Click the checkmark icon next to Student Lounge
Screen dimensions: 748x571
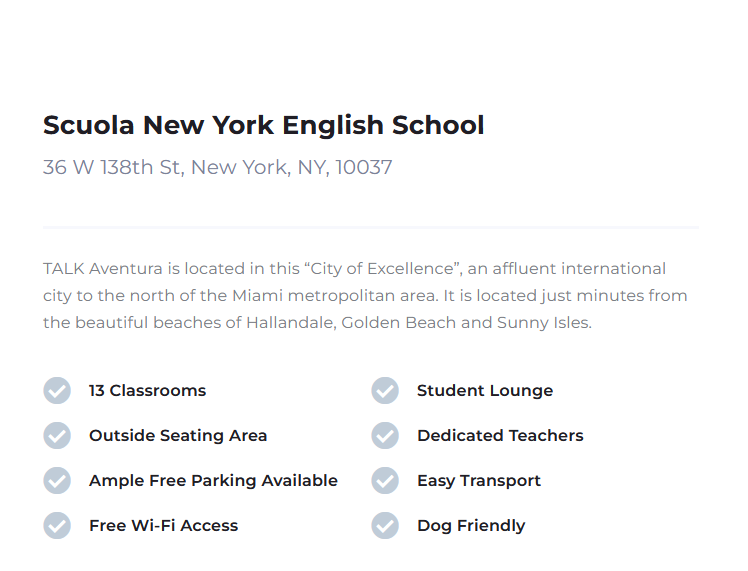pyautogui.click(x=385, y=391)
